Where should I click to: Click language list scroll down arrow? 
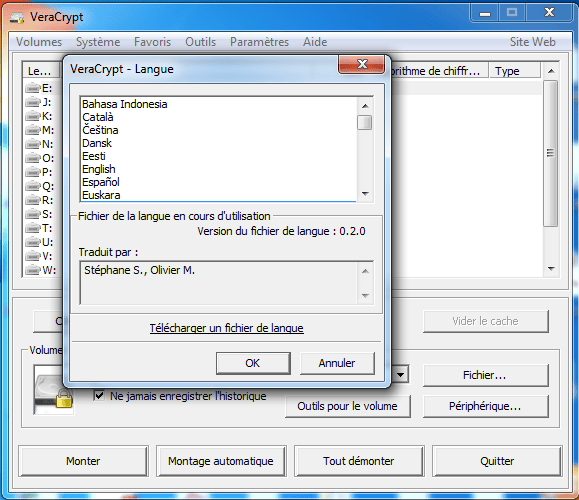365,194
